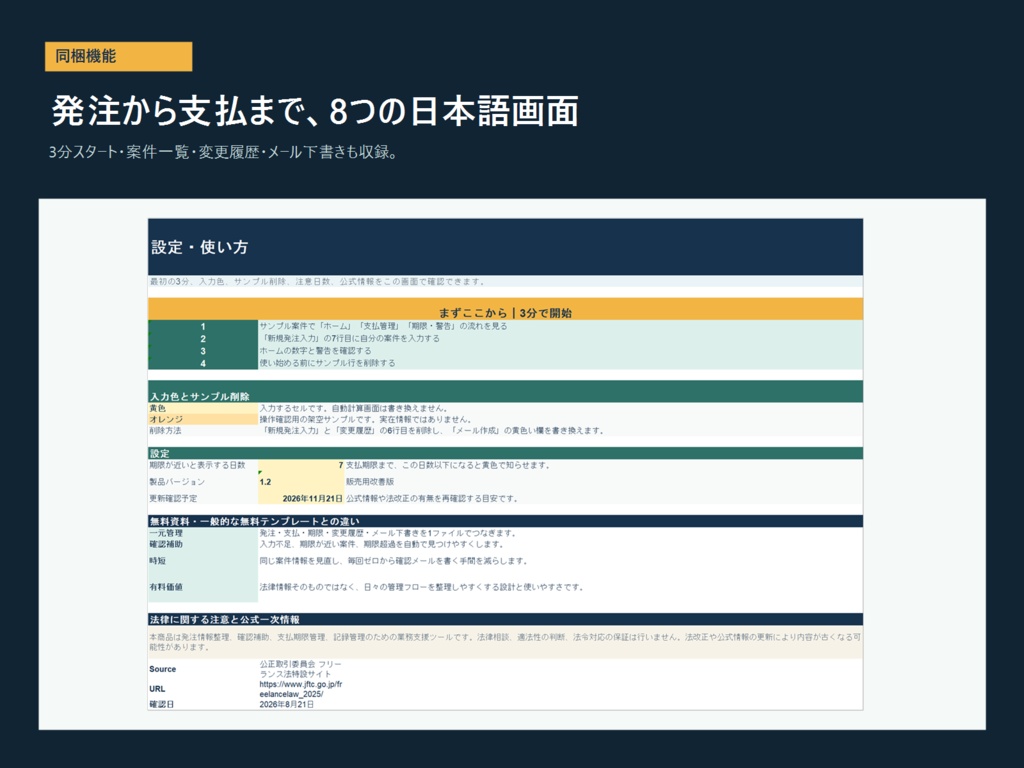Click the step text 使い始める前にサンプル行を削除する
Viewport: 1024px width, 768px height.
[327, 363]
